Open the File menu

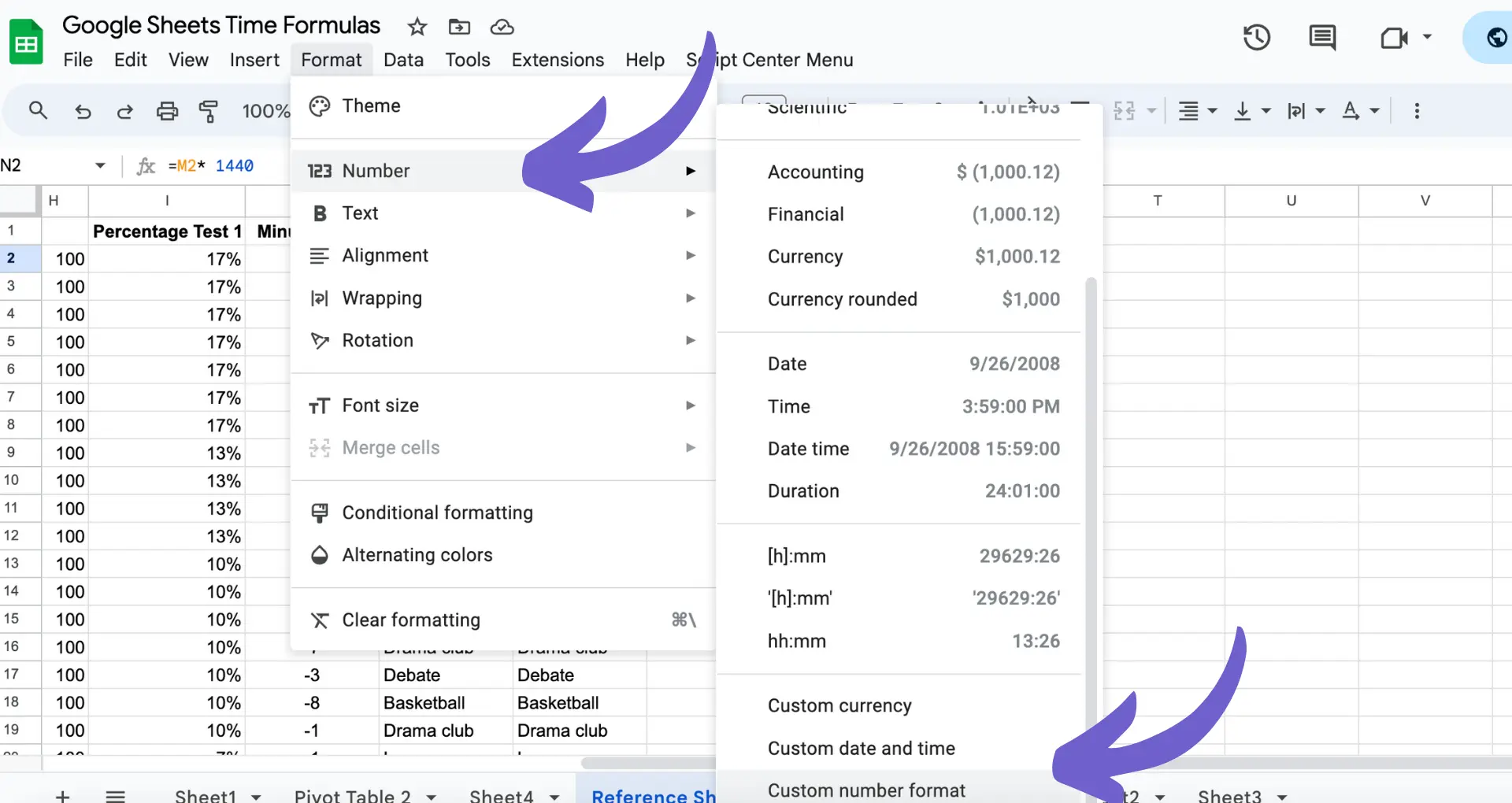78,60
